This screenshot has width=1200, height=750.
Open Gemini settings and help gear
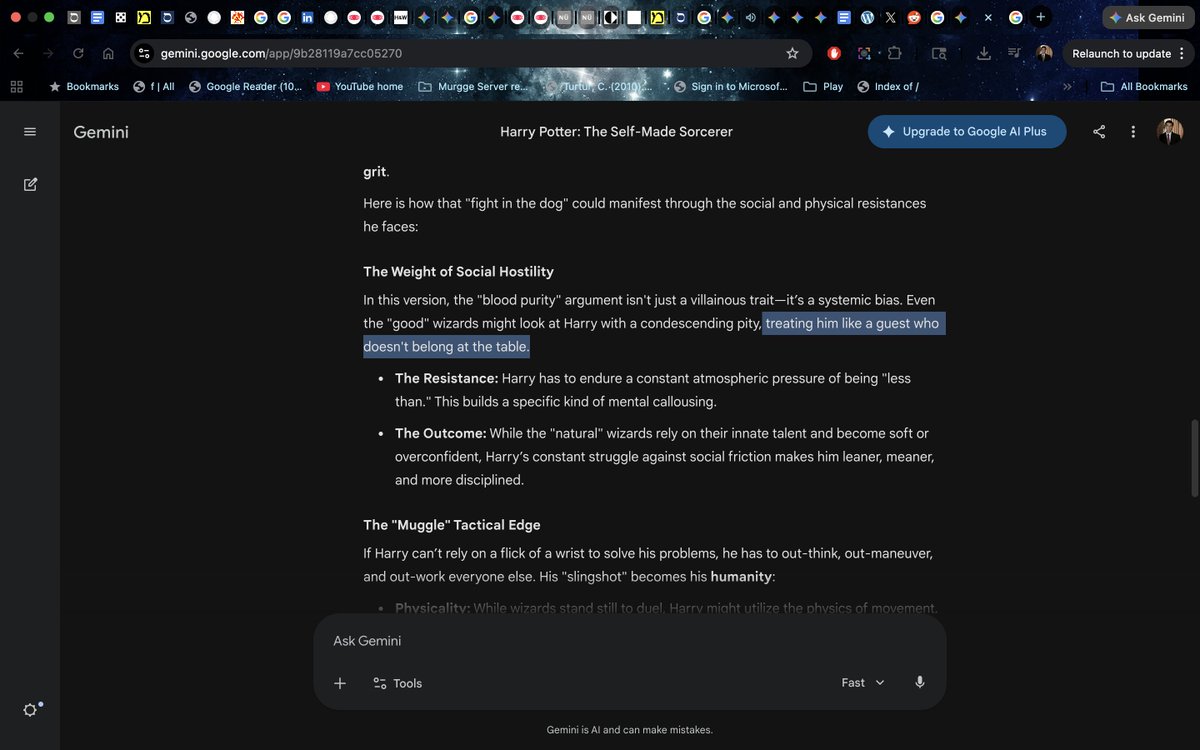pos(30,709)
